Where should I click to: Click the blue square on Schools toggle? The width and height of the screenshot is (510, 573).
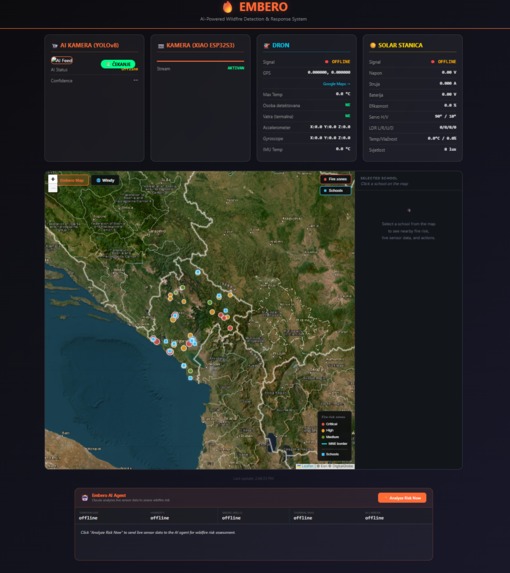[325, 191]
